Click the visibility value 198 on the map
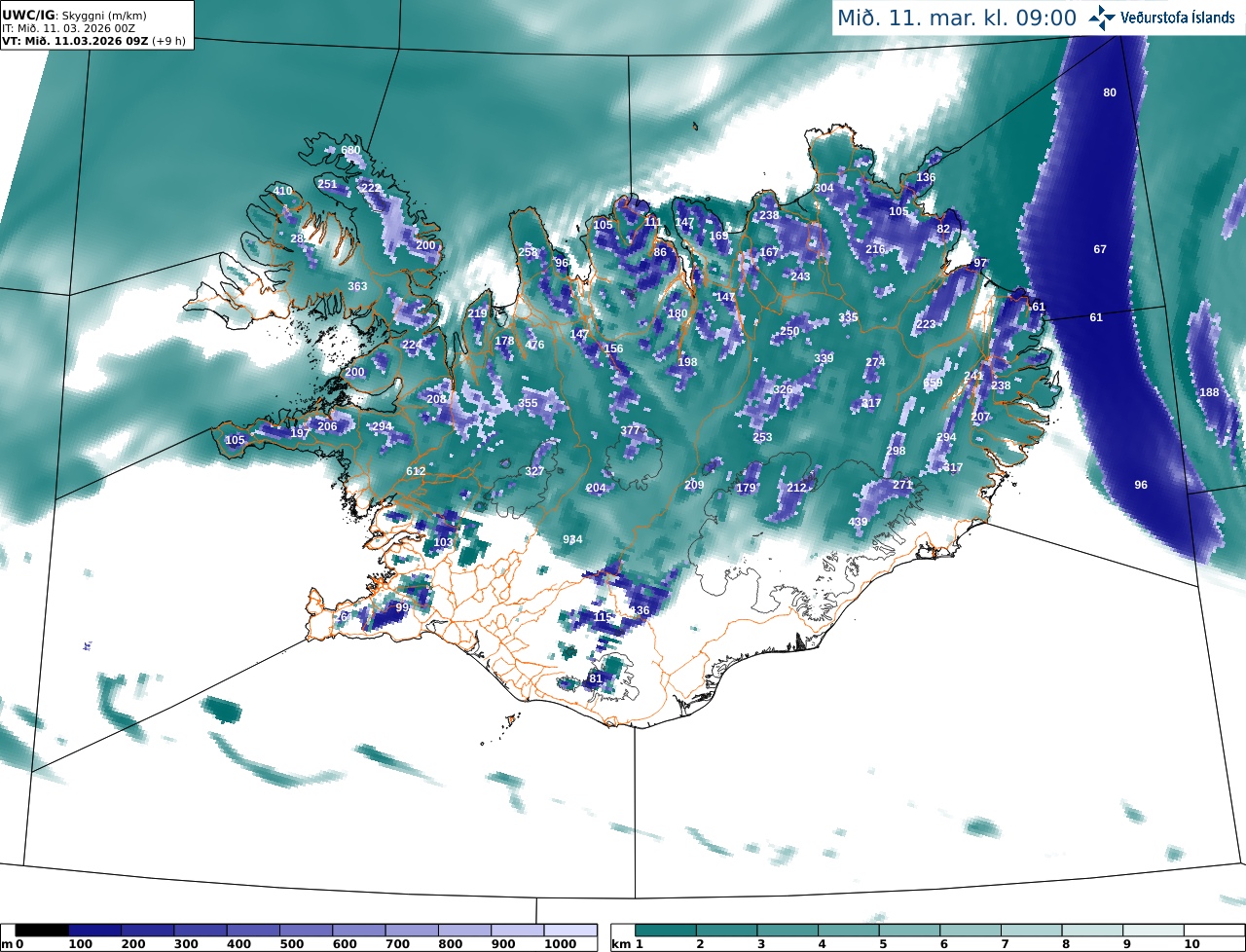 (687, 362)
